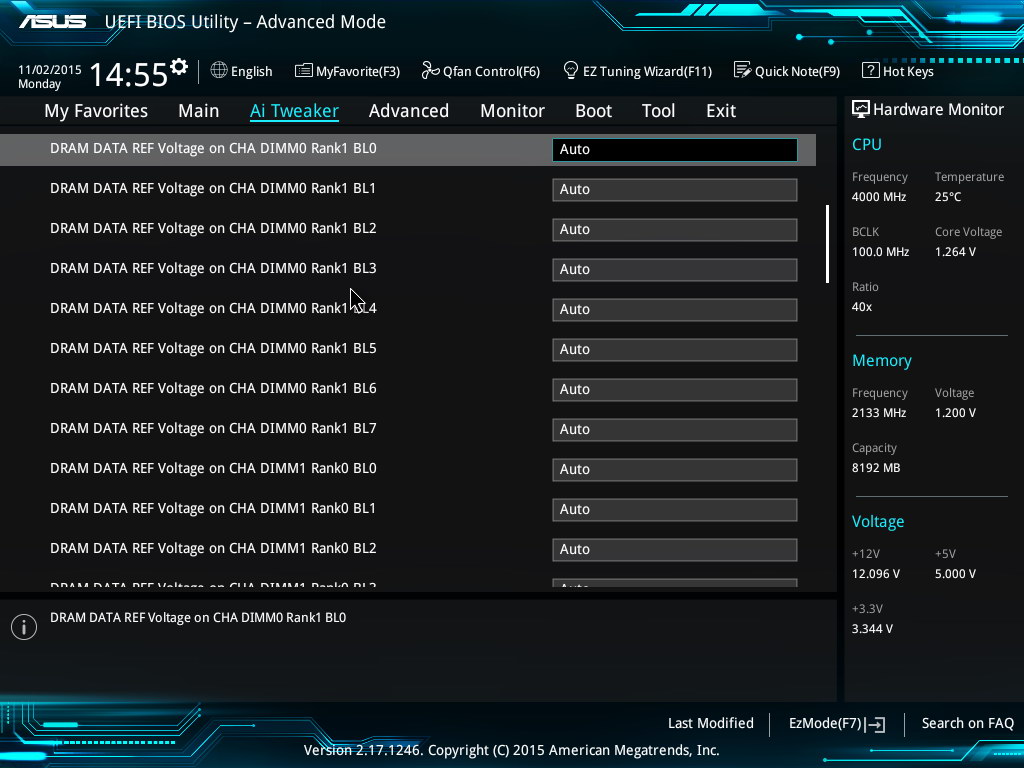
Task: Click the Hardware Monitor display icon
Action: [860, 110]
